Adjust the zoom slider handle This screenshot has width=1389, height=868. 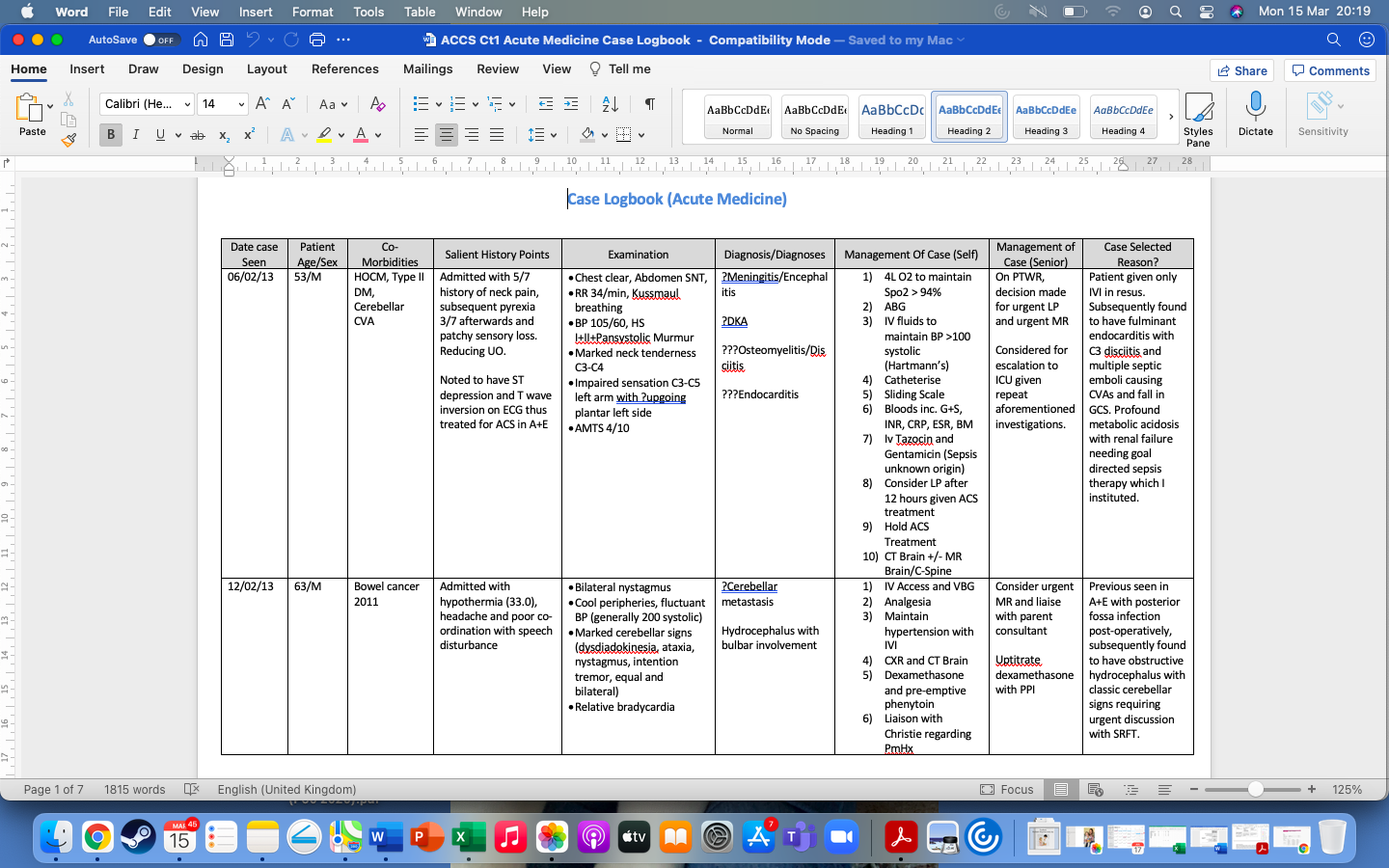click(1255, 789)
